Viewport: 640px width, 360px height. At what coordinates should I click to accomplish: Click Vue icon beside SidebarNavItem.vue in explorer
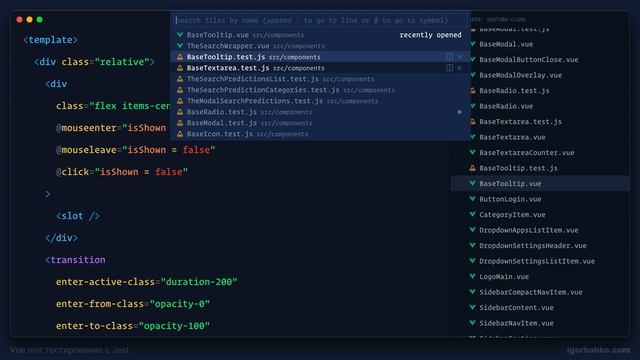[473, 323]
